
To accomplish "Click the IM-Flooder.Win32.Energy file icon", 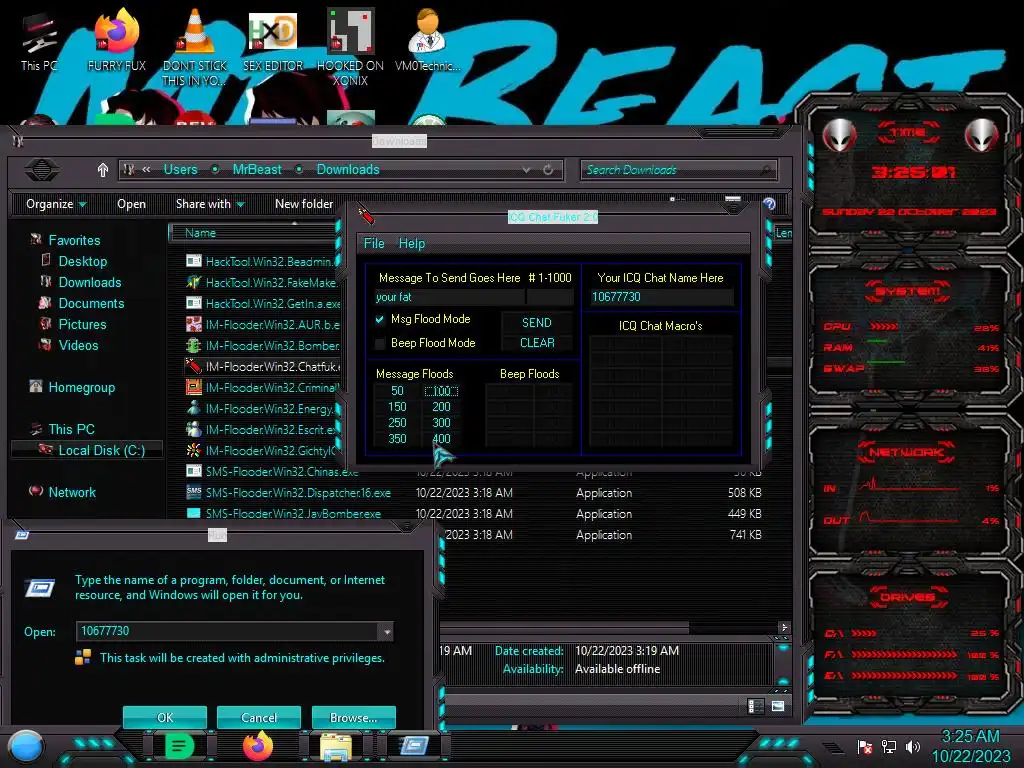I will 193,408.
